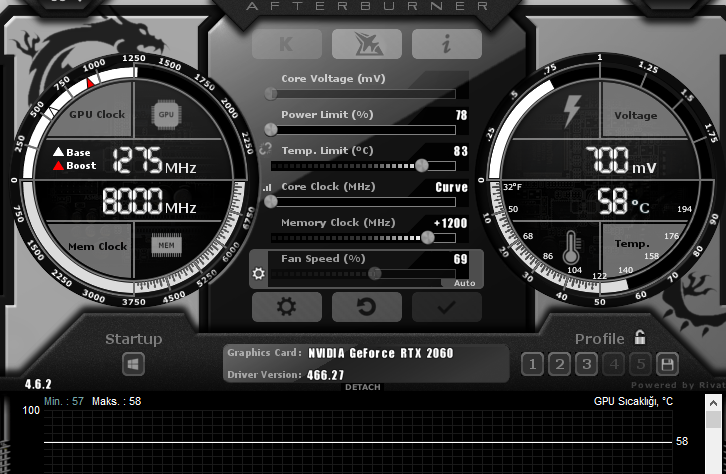Screen dimensions: 726x474
Task: Click the thermometer icon in right gauge
Action: coord(571,248)
